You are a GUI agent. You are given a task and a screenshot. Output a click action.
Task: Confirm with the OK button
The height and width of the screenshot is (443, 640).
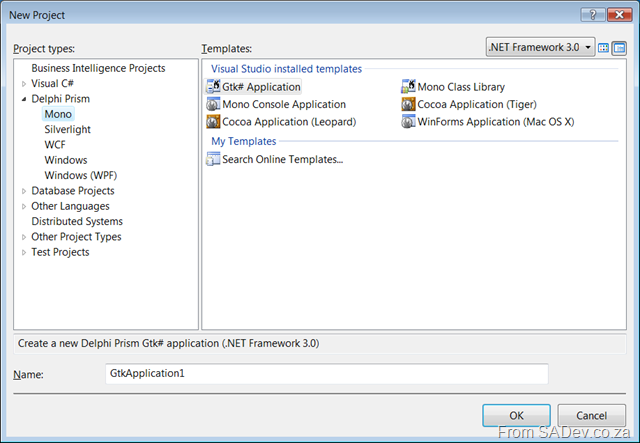click(516, 415)
